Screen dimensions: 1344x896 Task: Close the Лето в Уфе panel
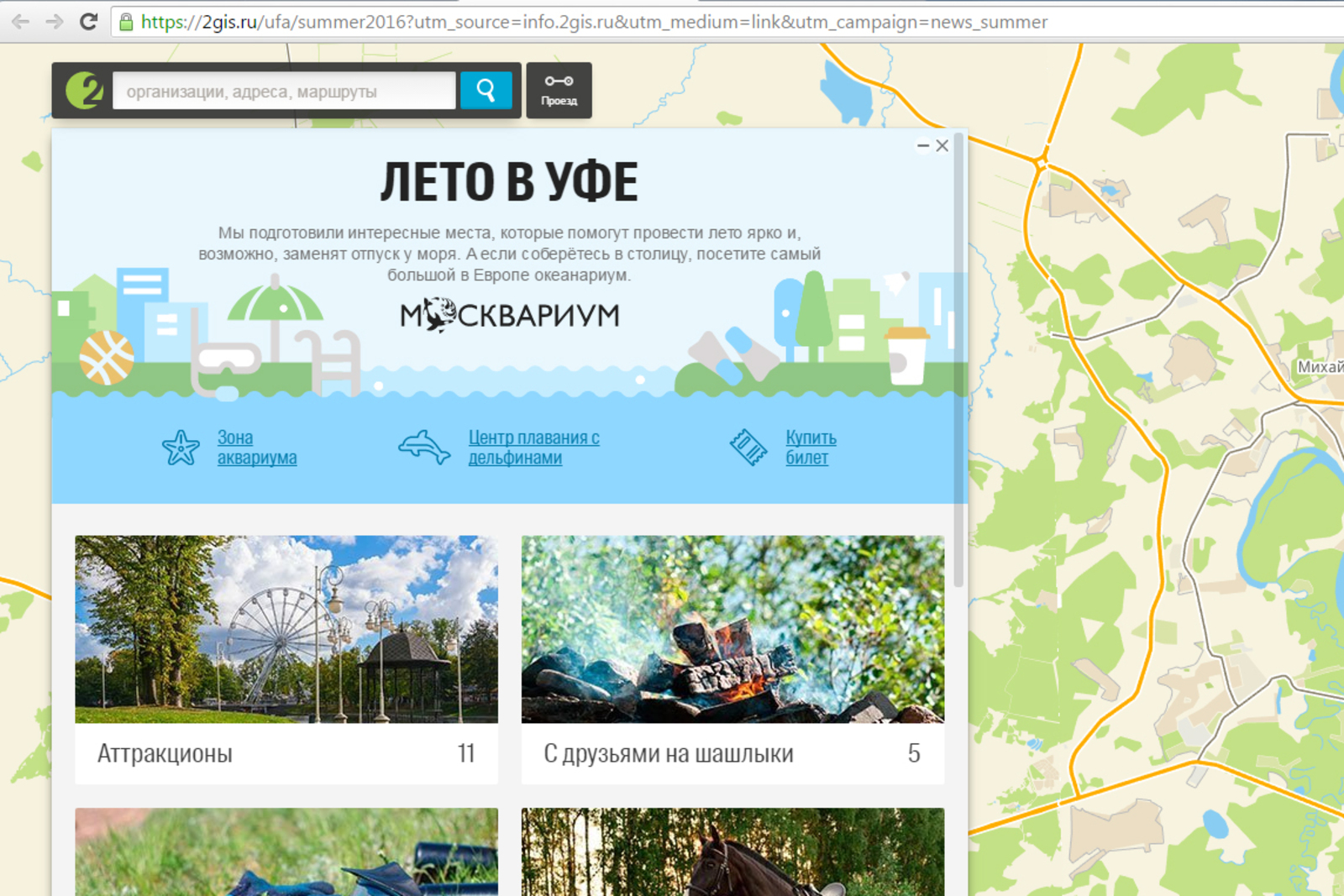(942, 145)
